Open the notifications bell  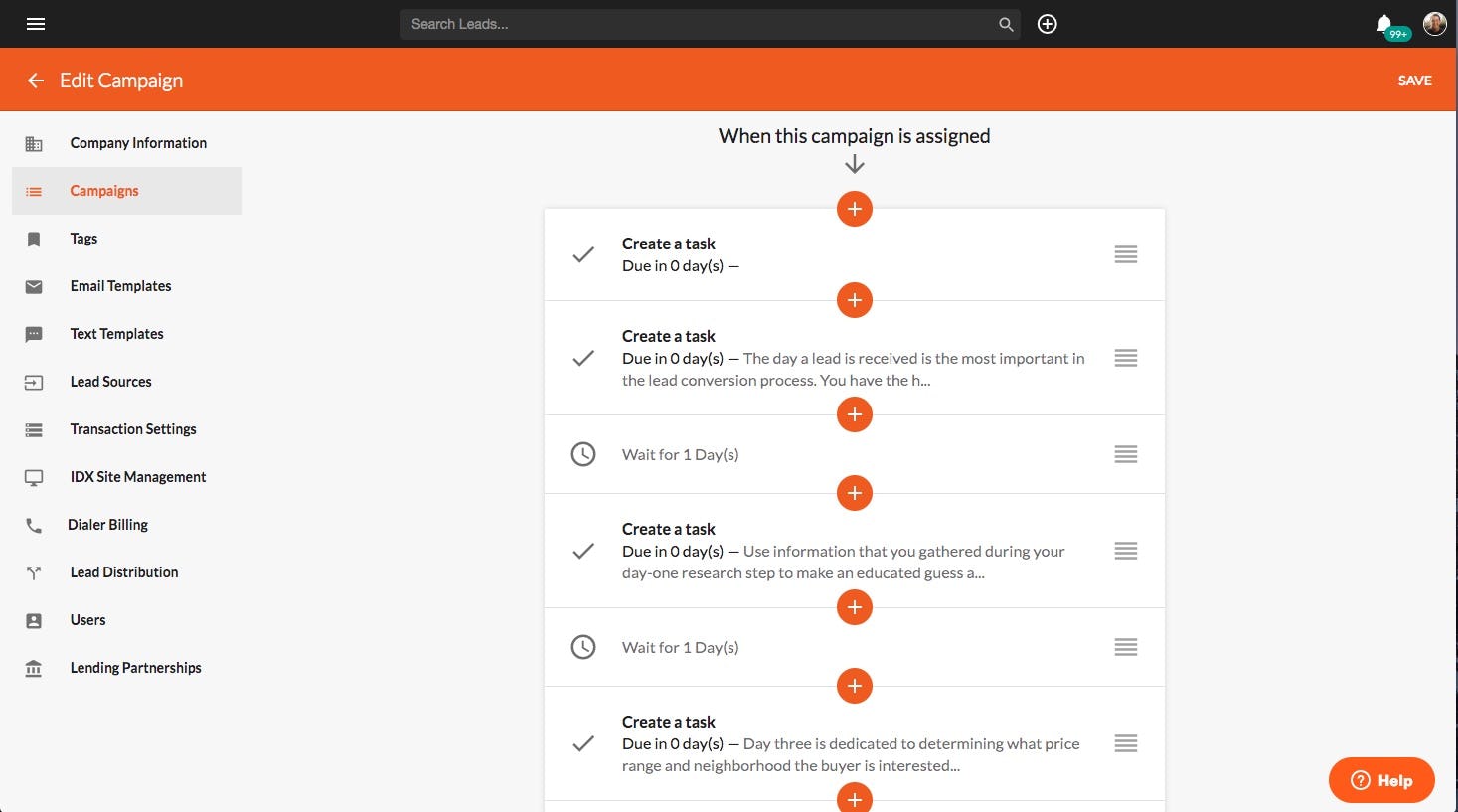click(1384, 24)
